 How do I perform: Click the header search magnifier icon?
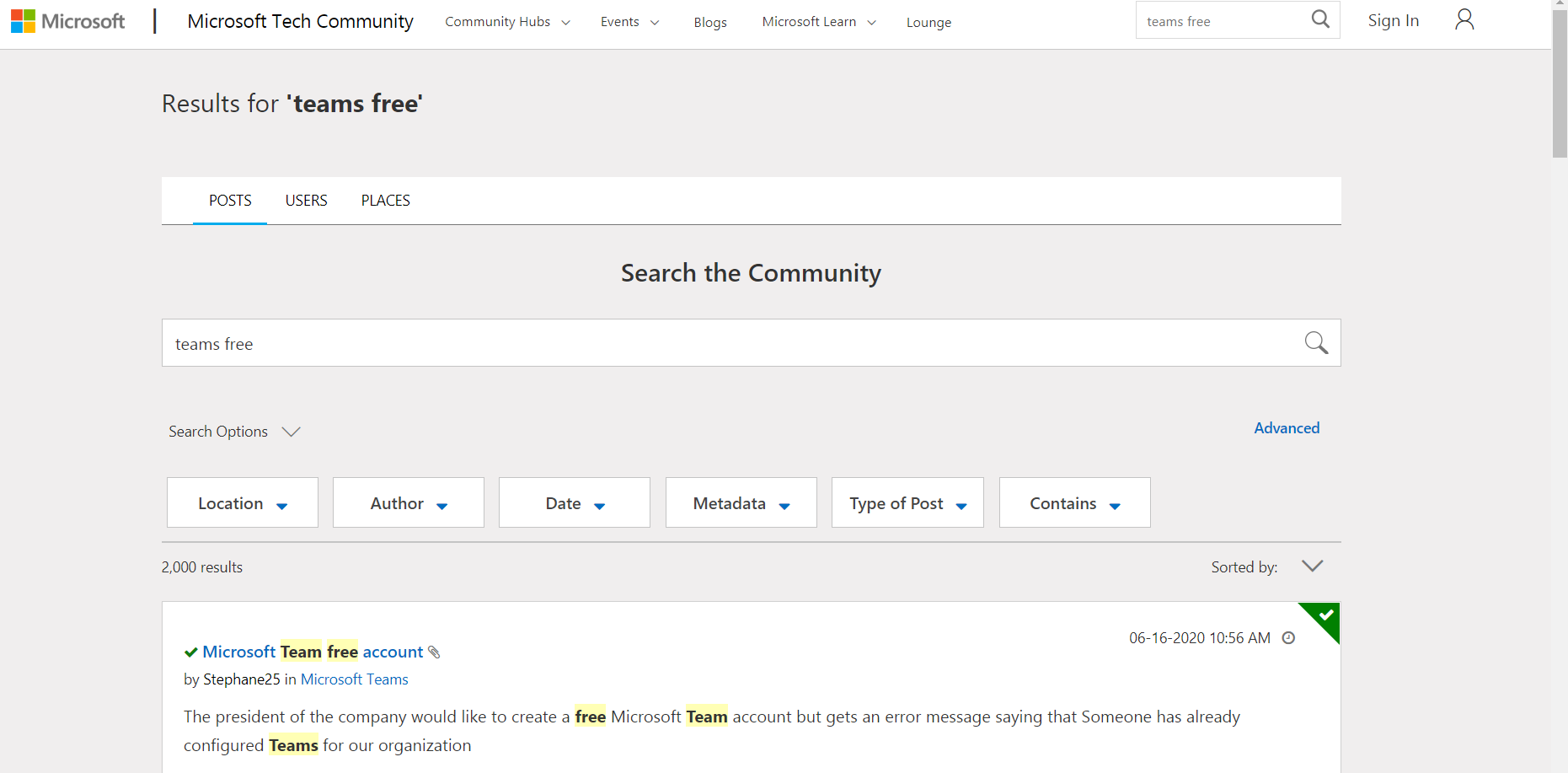point(1320,19)
